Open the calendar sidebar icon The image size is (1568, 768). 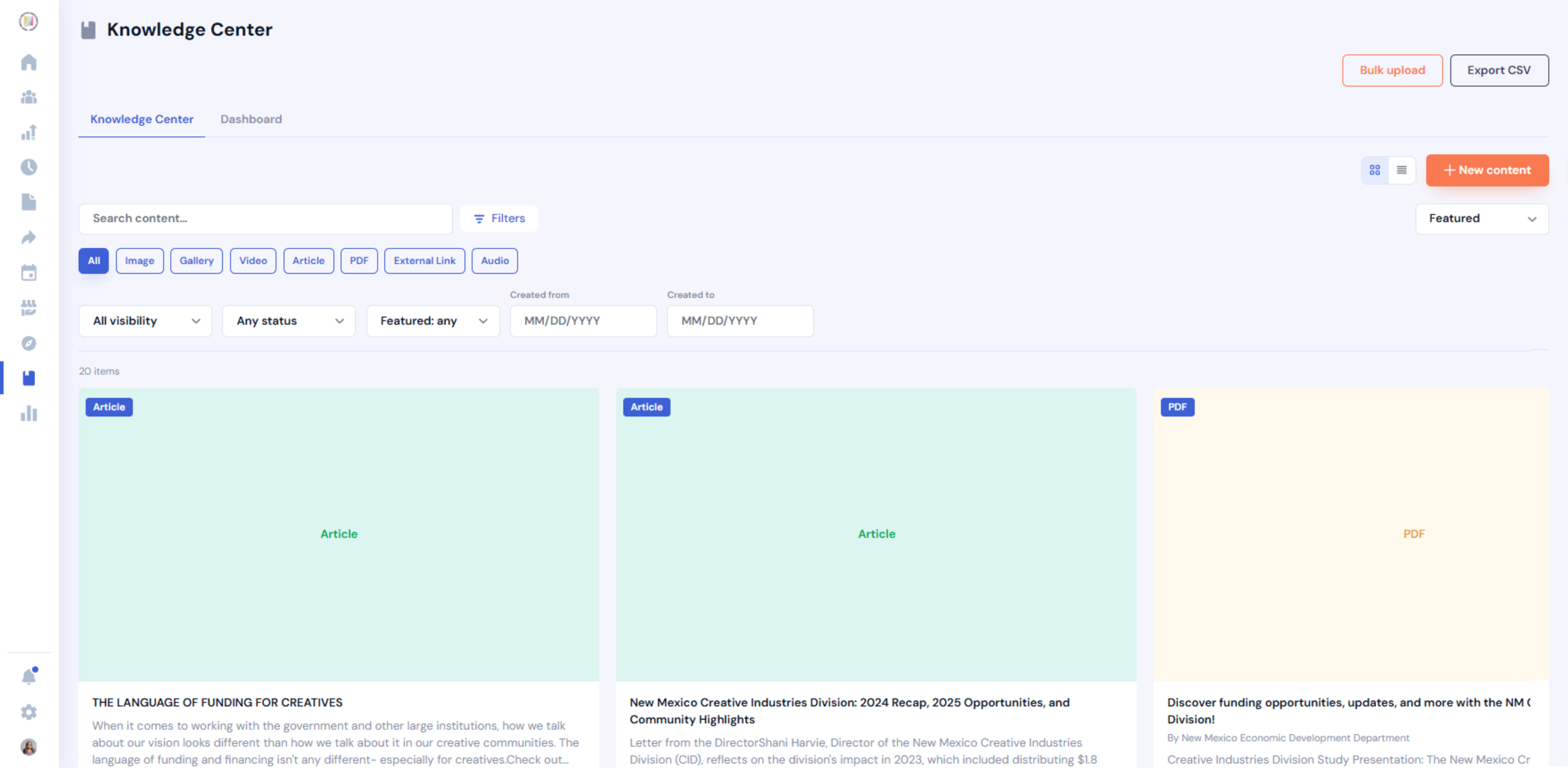click(x=29, y=272)
